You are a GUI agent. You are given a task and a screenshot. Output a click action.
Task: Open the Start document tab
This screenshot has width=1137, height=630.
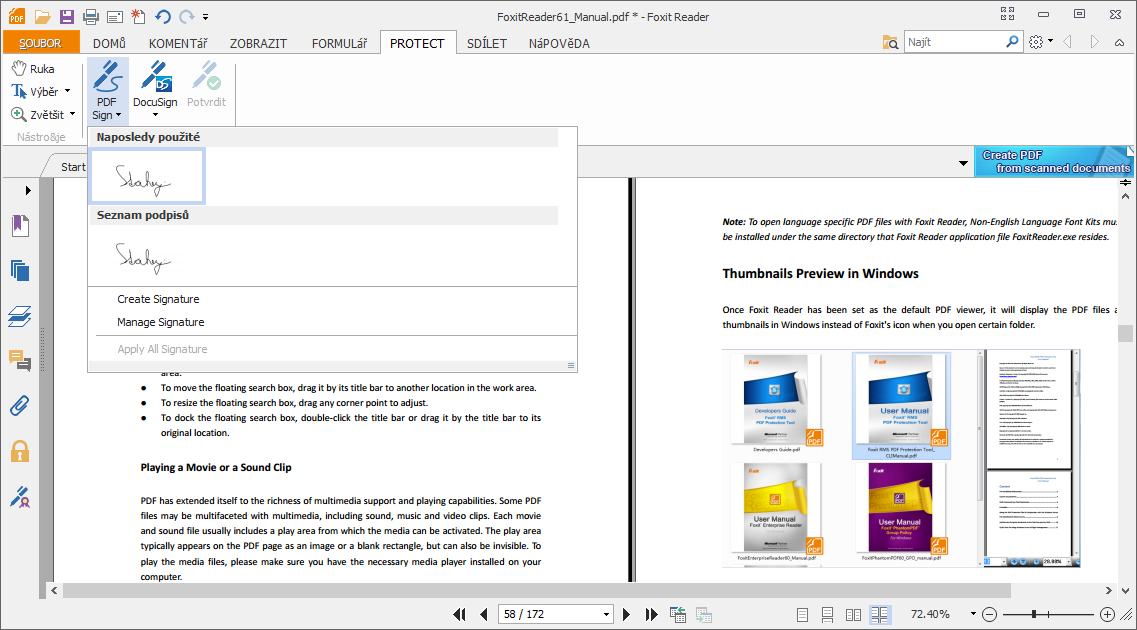[73, 167]
